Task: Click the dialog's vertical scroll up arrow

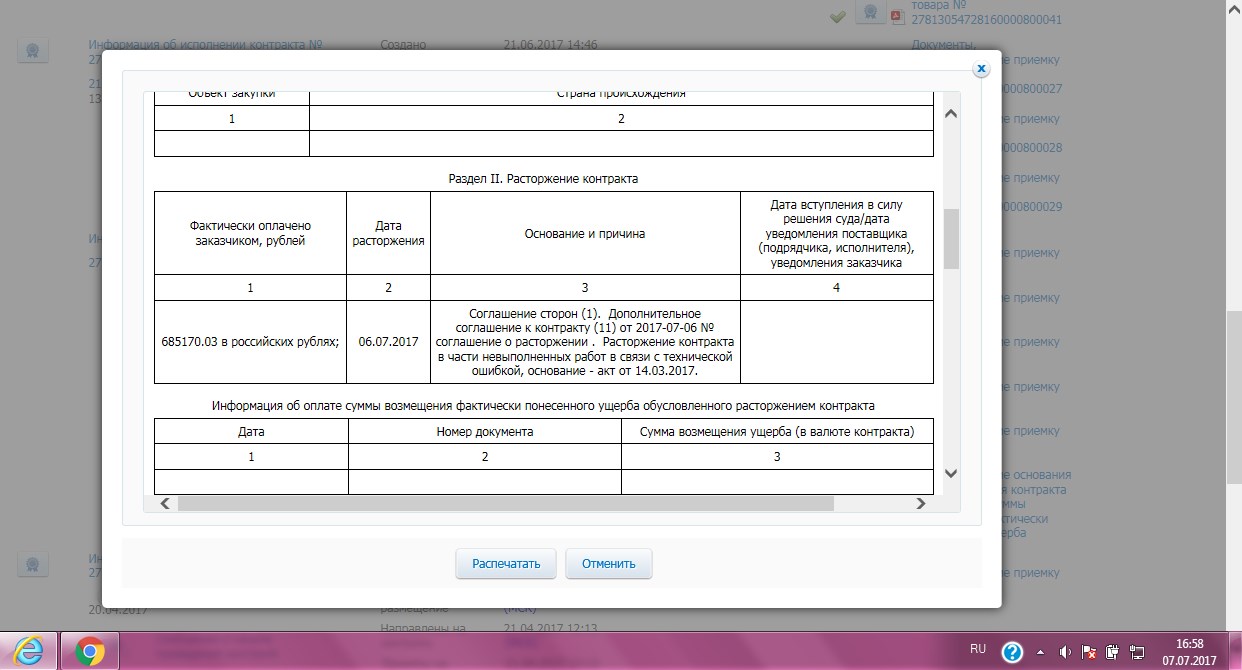Action: pyautogui.click(x=951, y=113)
